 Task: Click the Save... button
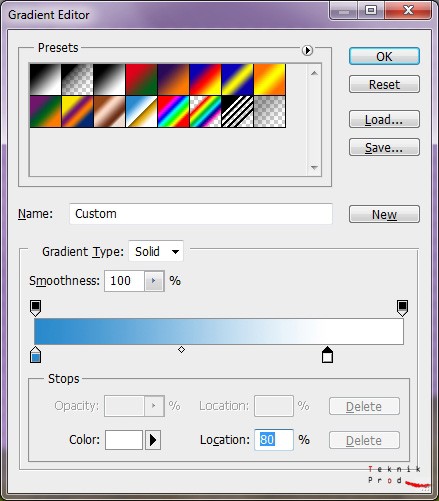(384, 147)
